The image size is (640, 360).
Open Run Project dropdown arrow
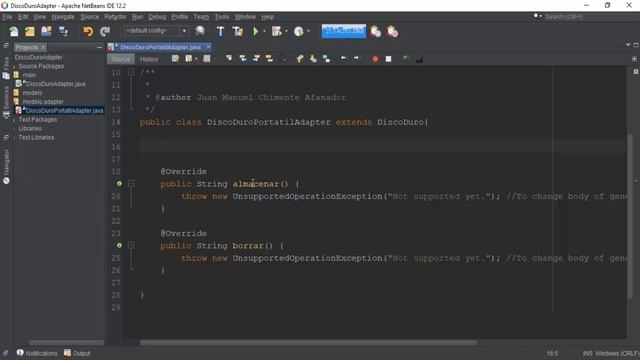click(x=264, y=31)
